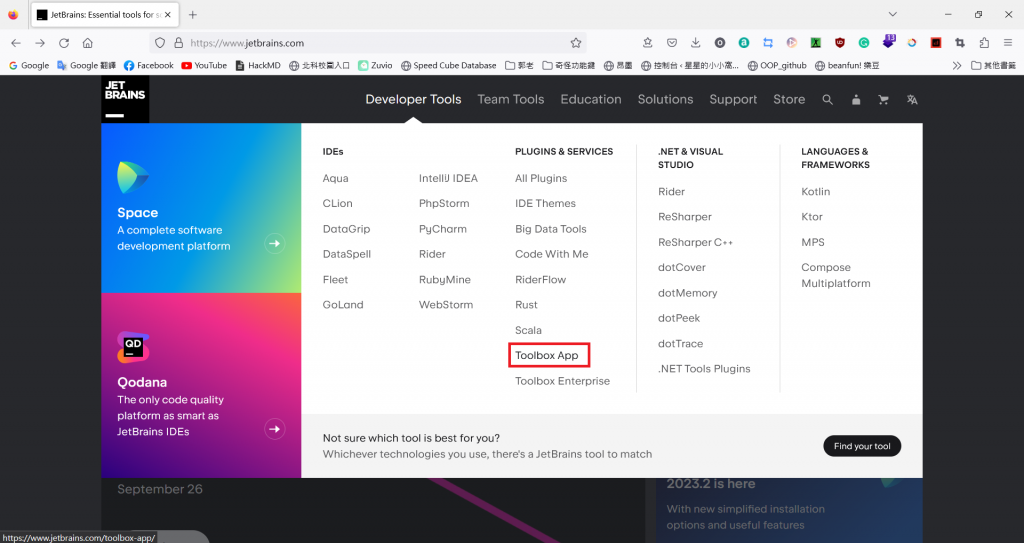Go to the DataGrip page
The width and height of the screenshot is (1024, 543).
[346, 229]
